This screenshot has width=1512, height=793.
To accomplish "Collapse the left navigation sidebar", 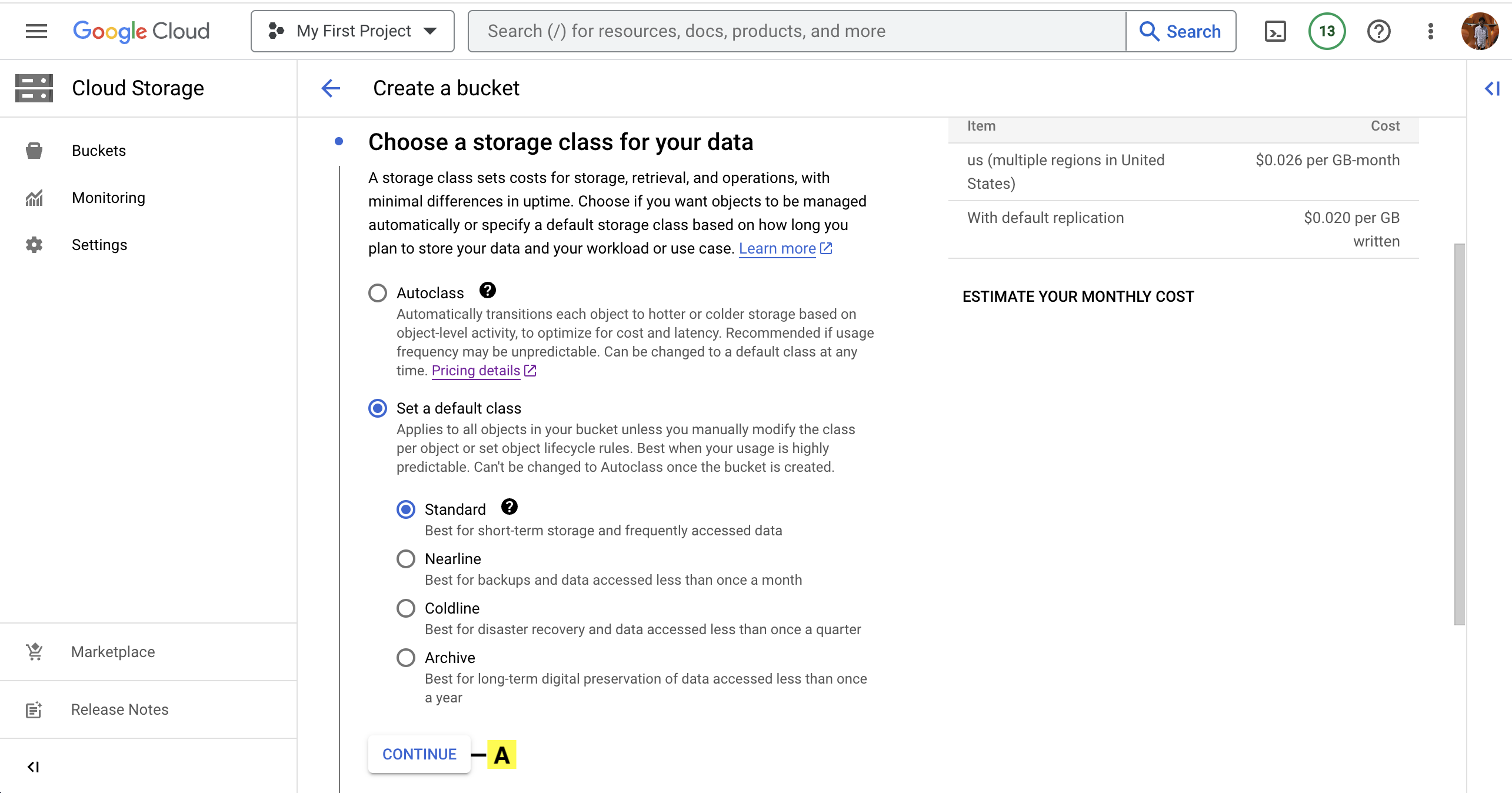I will click(34, 767).
